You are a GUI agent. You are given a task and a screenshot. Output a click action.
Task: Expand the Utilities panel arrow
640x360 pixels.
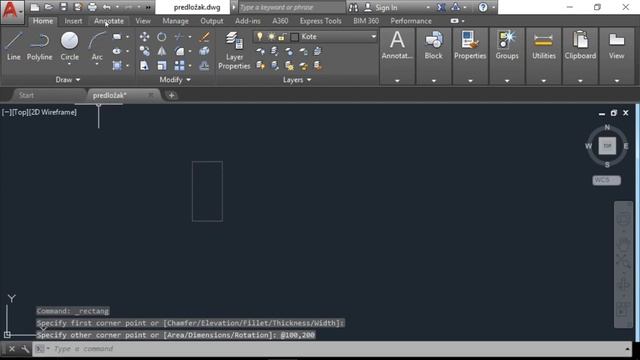coord(543,81)
